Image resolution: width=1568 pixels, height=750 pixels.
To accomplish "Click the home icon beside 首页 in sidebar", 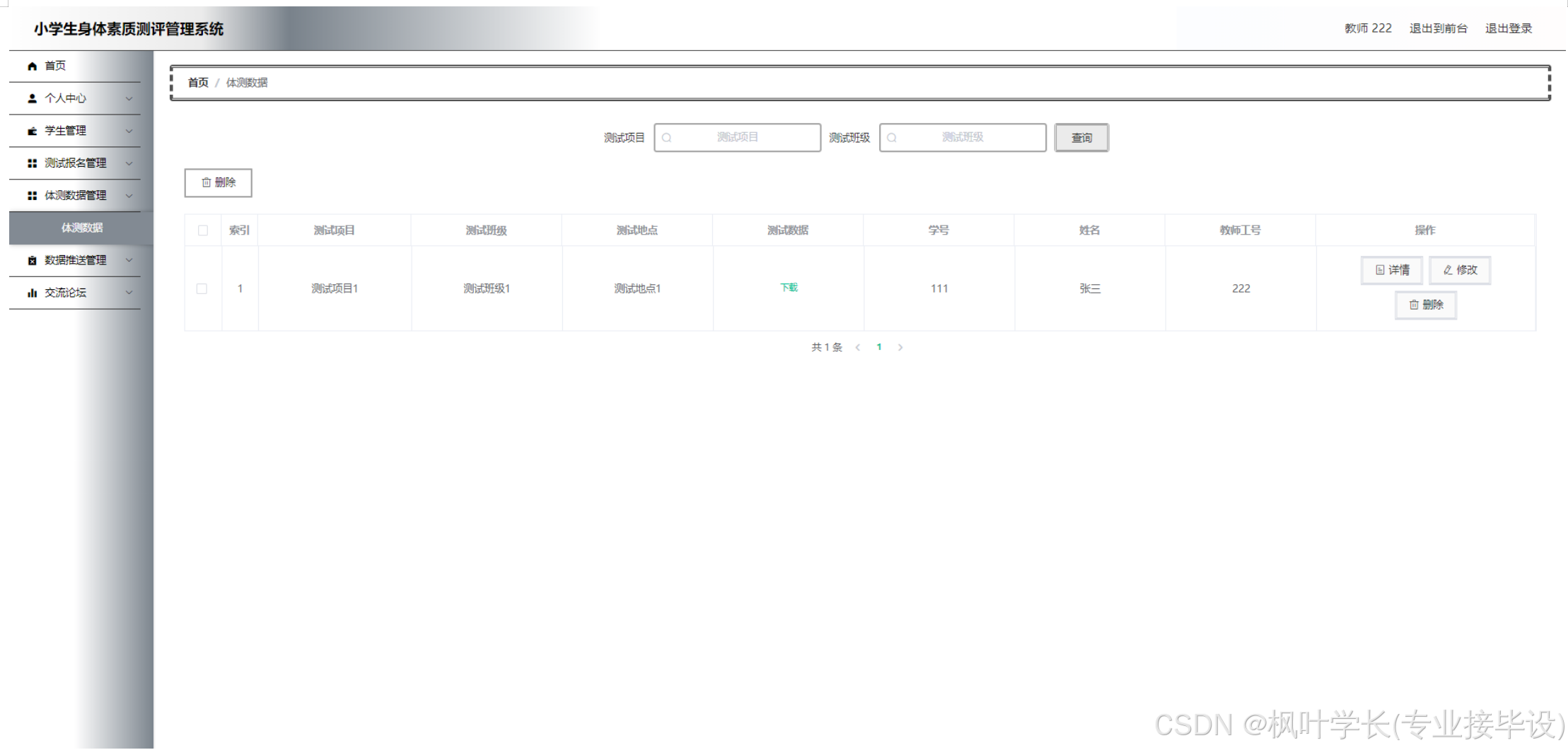I will [32, 66].
